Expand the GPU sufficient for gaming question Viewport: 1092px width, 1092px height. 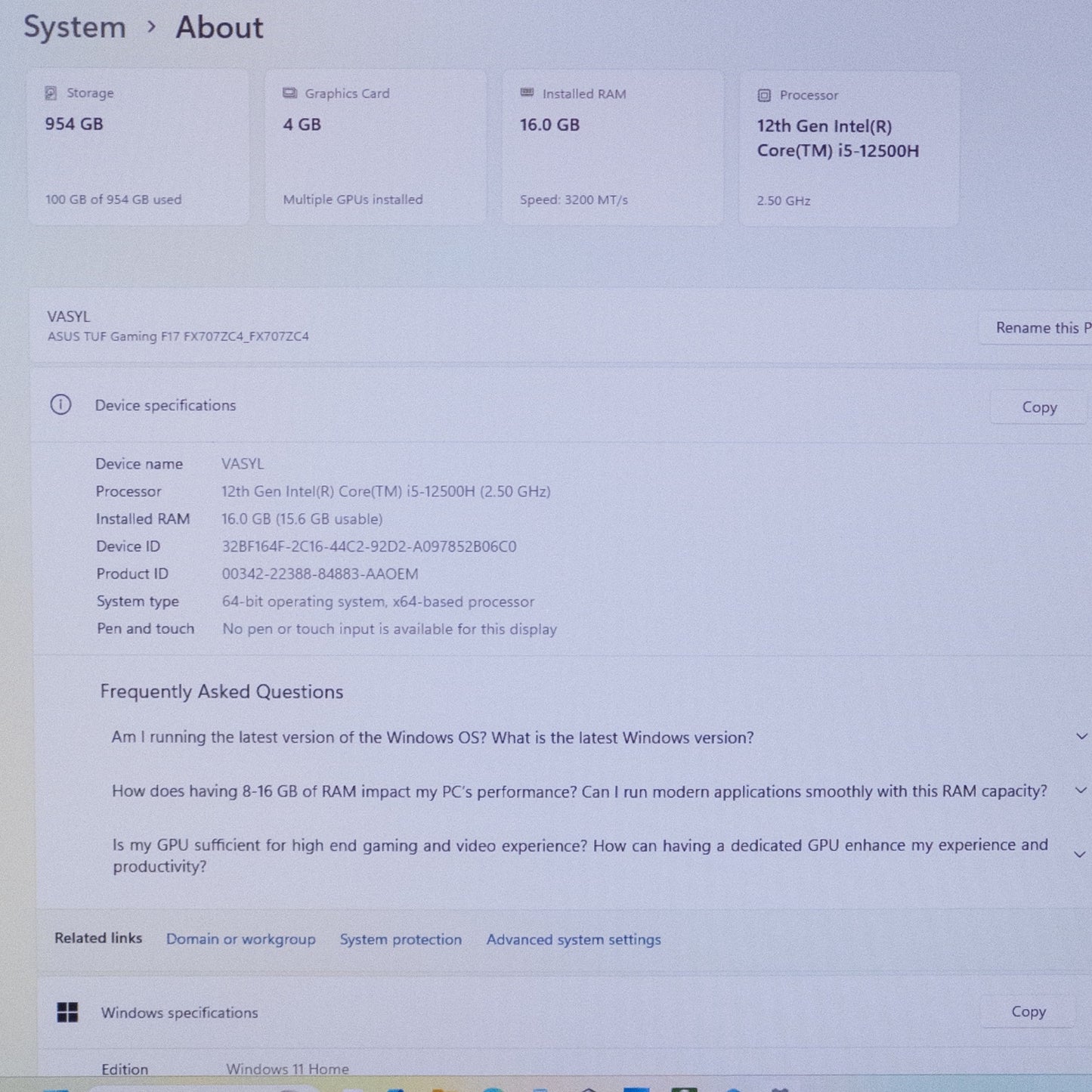(1081, 855)
